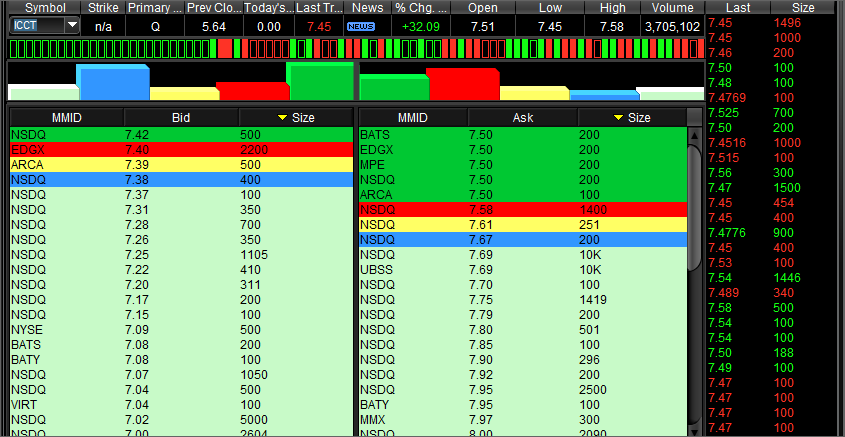The width and height of the screenshot is (845, 437).
Task: Click the bid table MMID header
Action: click(67, 117)
